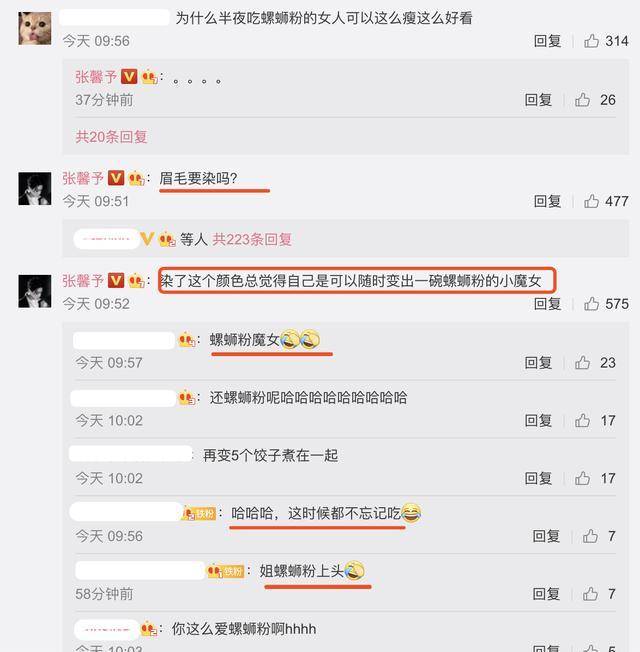Like the 小魔女 comment with 575 likes
Viewport: 640px width, 652px height.
pos(591,304)
